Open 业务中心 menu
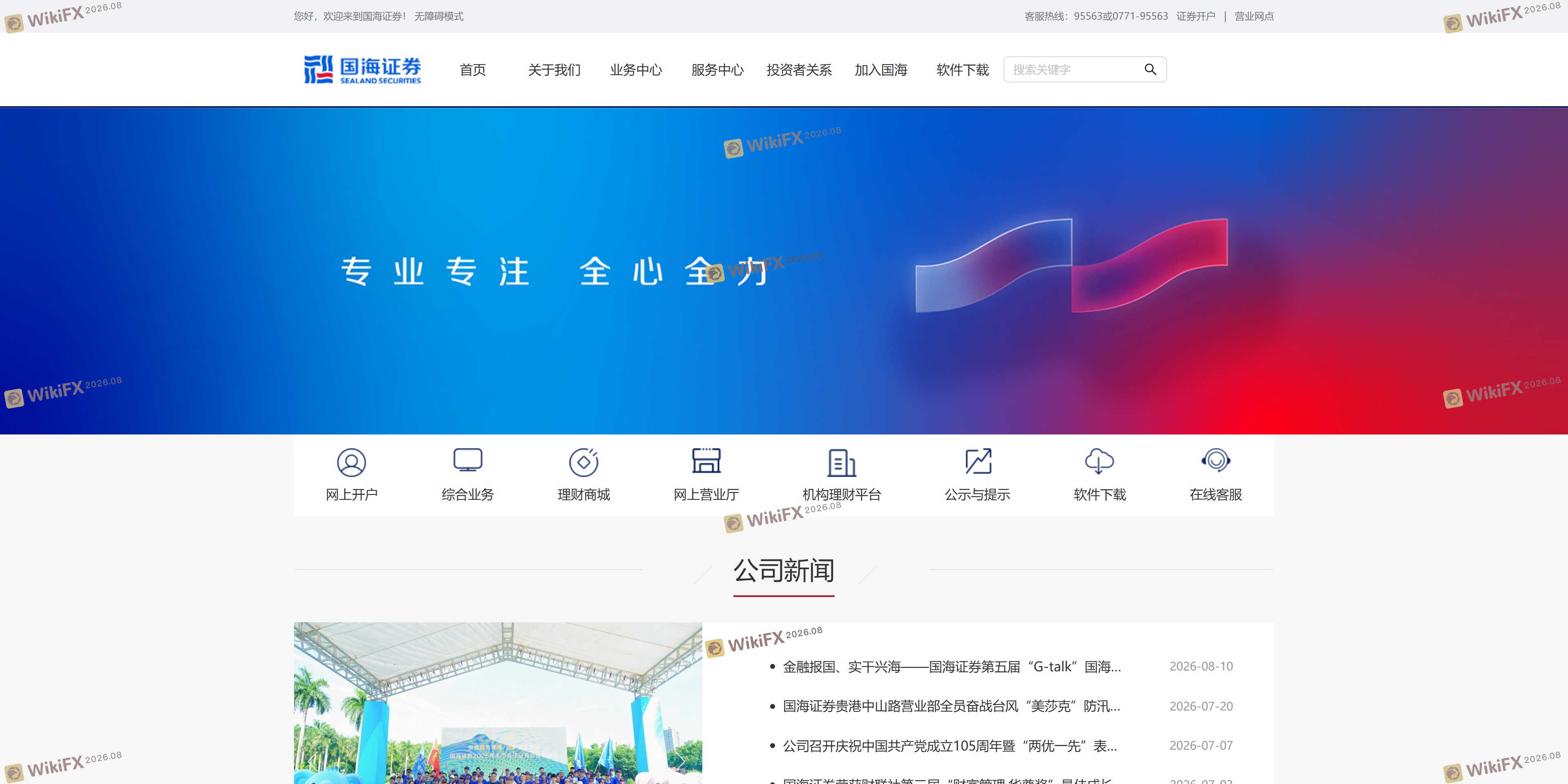This screenshot has height=784, width=1568. [636, 70]
